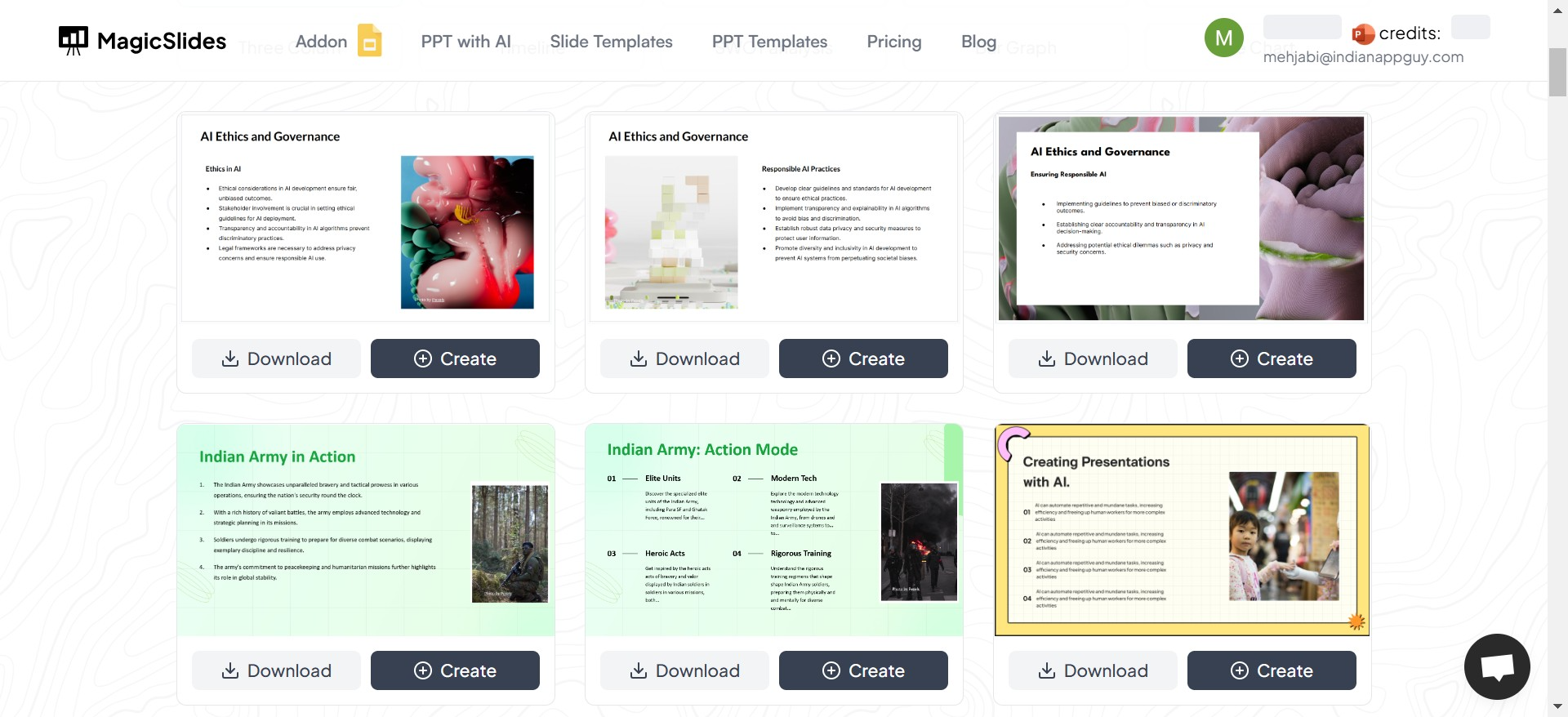Viewport: 1568px width, 717px height.
Task: Open the PPT with AI menu item
Action: [465, 42]
